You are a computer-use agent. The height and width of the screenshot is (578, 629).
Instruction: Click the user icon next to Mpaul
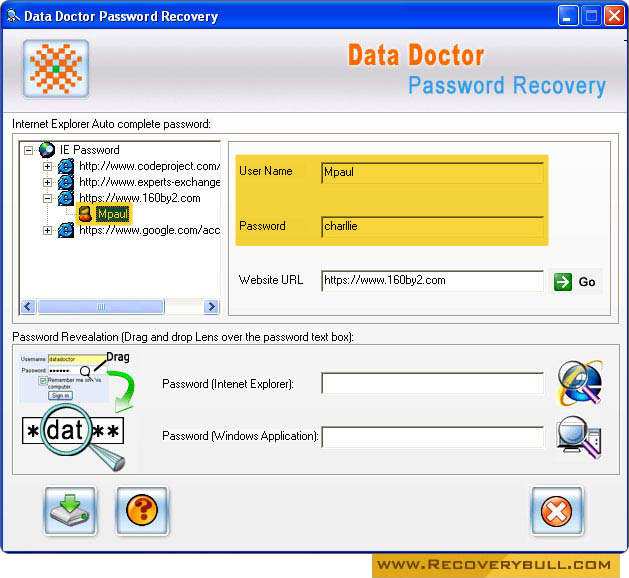pyautogui.click(x=85, y=214)
